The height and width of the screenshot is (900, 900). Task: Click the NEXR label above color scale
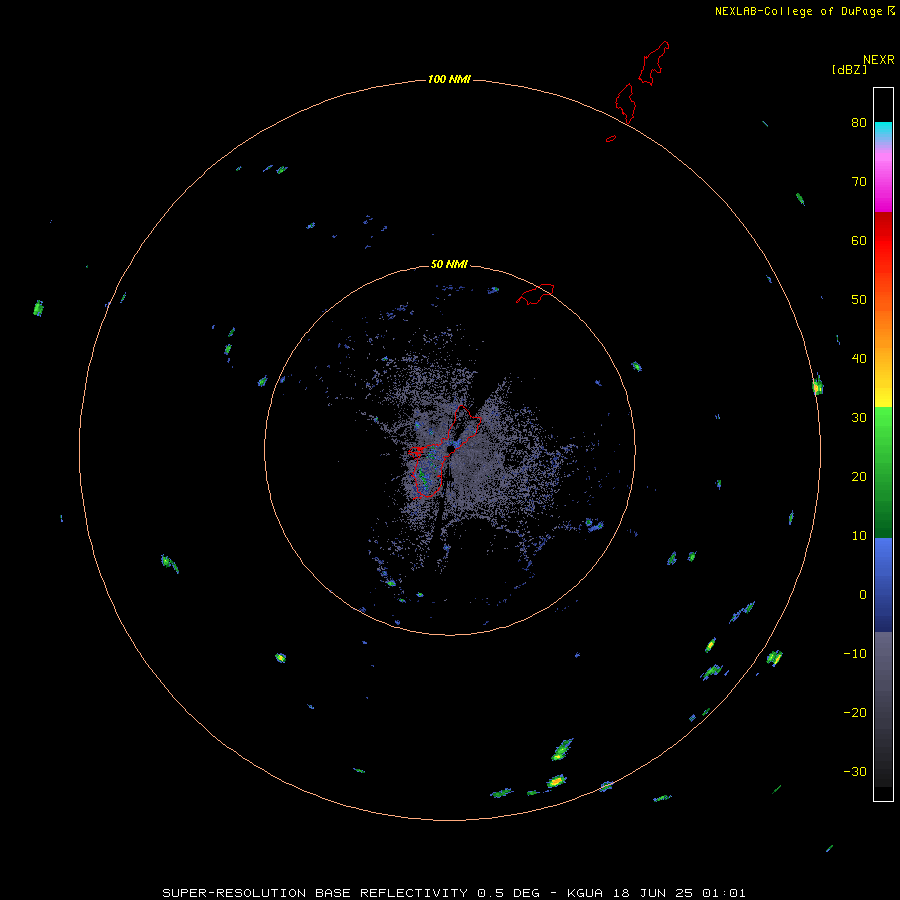(878, 60)
